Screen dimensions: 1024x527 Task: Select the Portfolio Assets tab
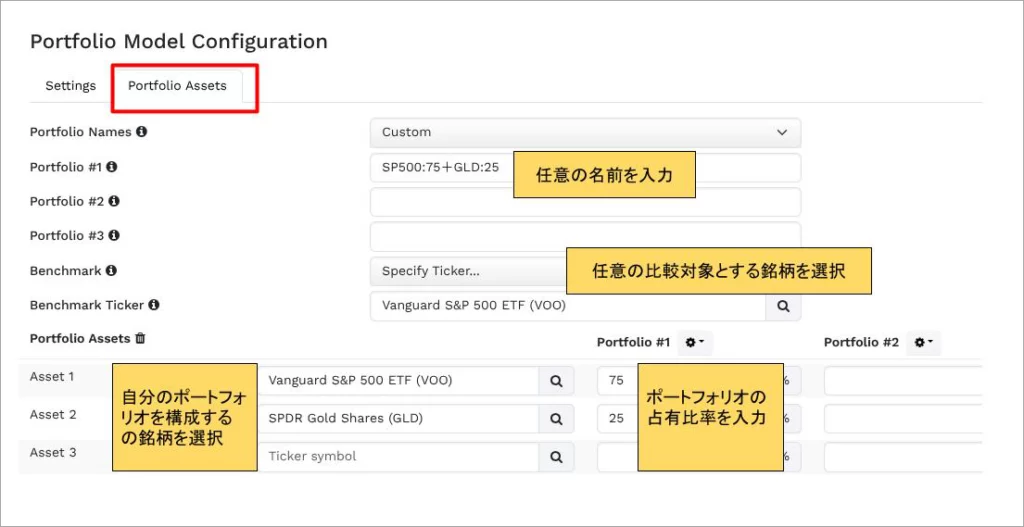(x=177, y=86)
